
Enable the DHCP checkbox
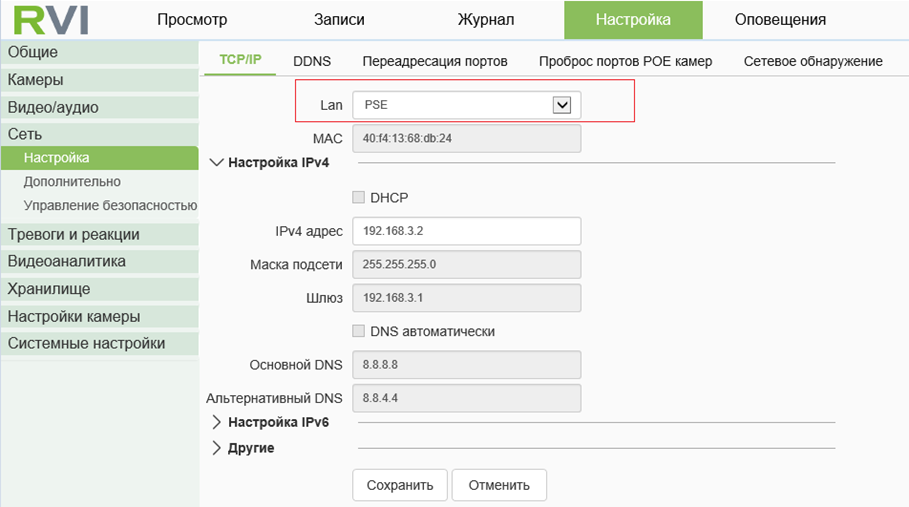click(x=358, y=198)
